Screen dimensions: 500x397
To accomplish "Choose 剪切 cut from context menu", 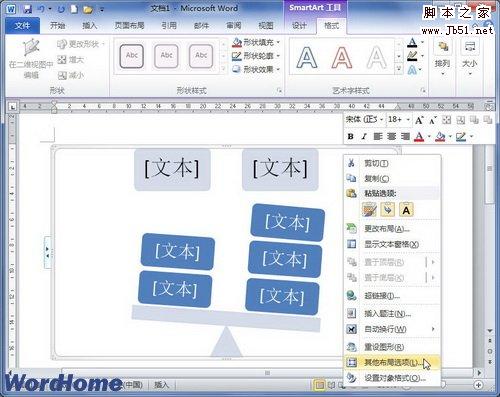I will pyautogui.click(x=392, y=163).
